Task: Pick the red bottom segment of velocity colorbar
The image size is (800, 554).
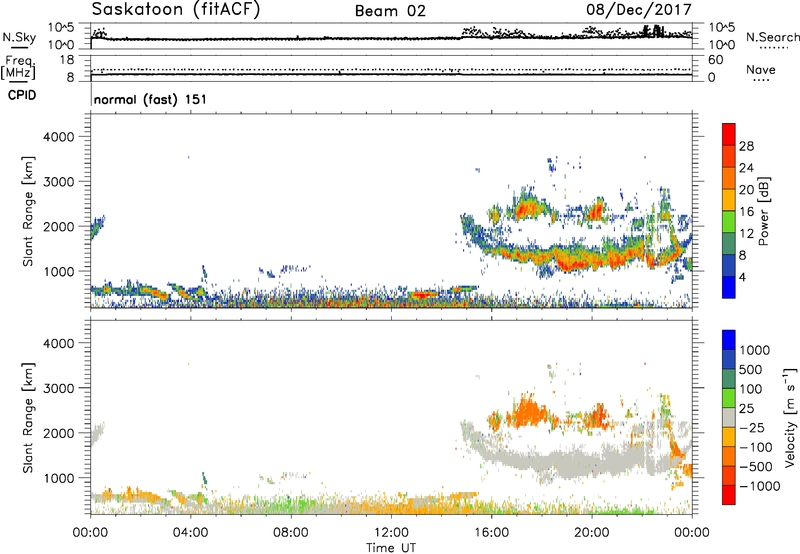Action: click(x=729, y=495)
